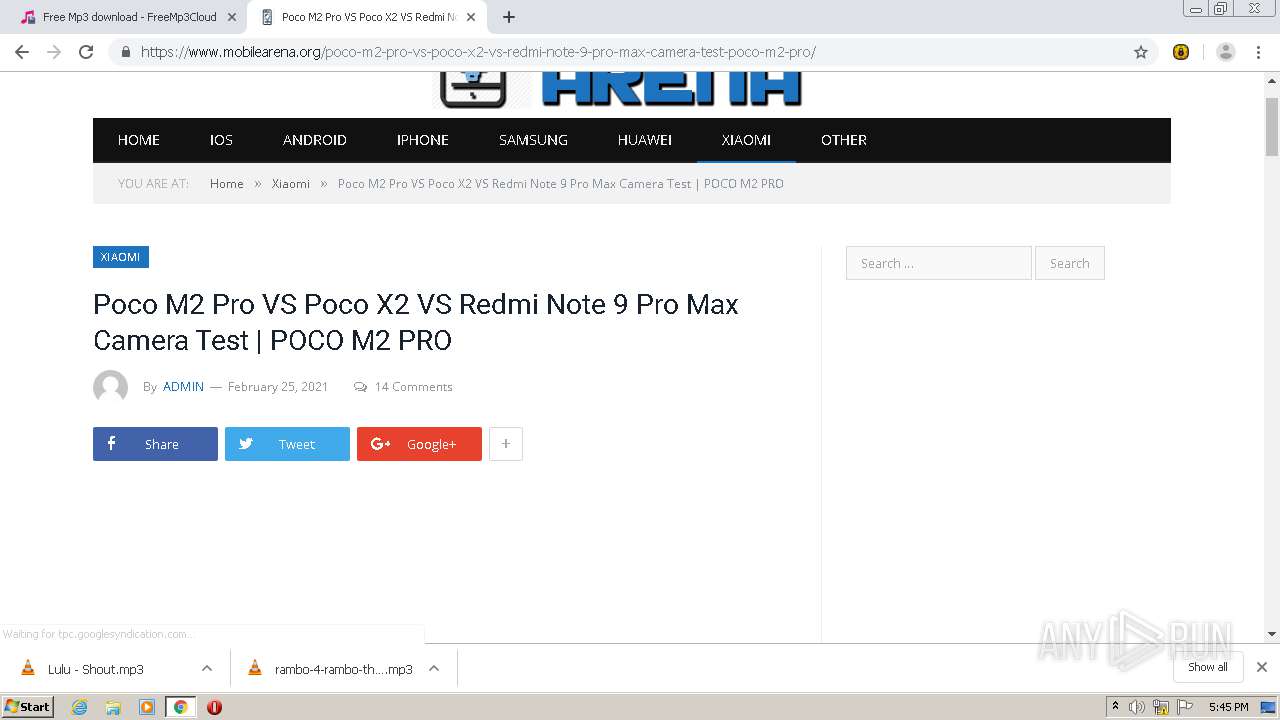
Task: Click the Search button
Action: (x=1070, y=263)
